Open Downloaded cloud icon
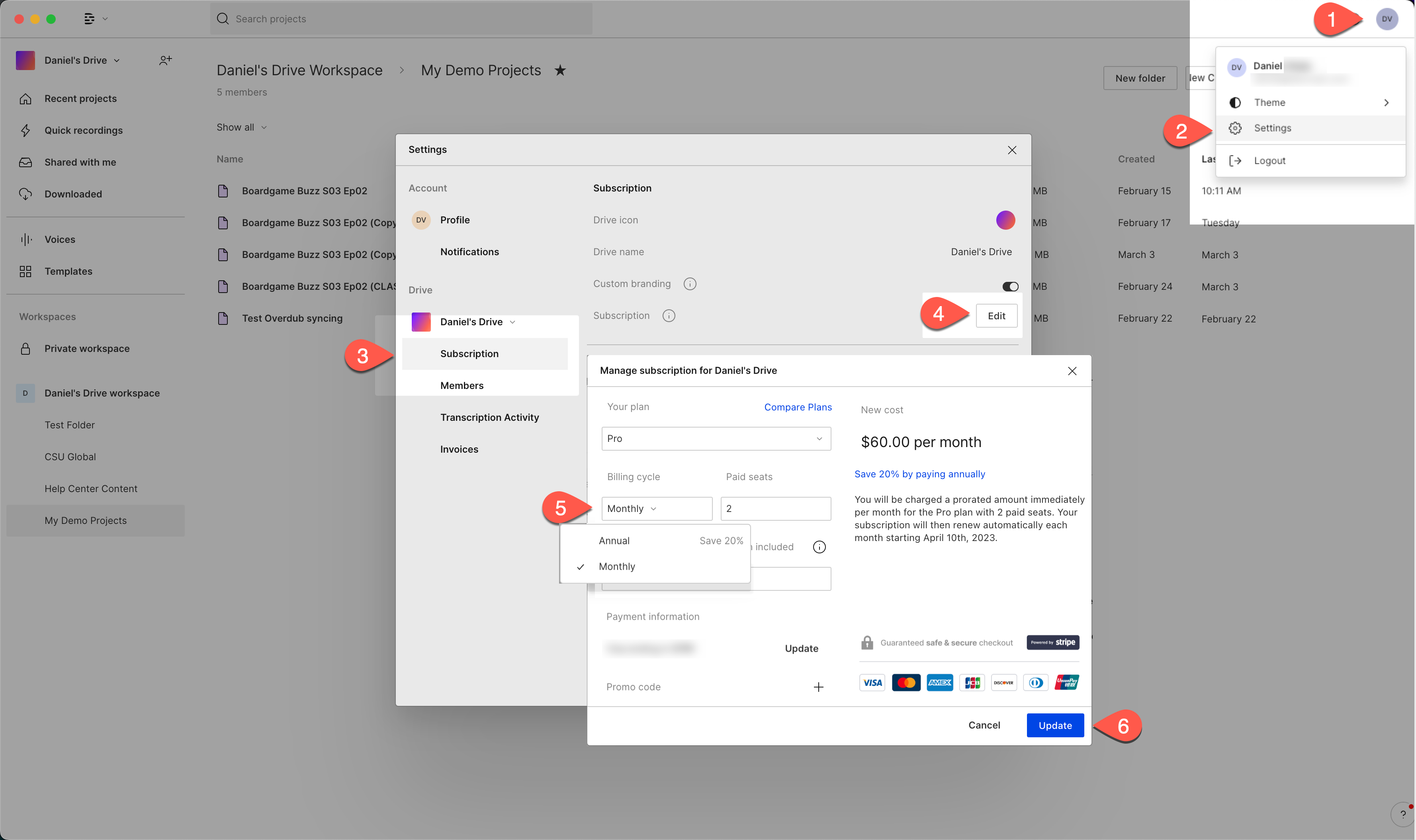 click(25, 194)
